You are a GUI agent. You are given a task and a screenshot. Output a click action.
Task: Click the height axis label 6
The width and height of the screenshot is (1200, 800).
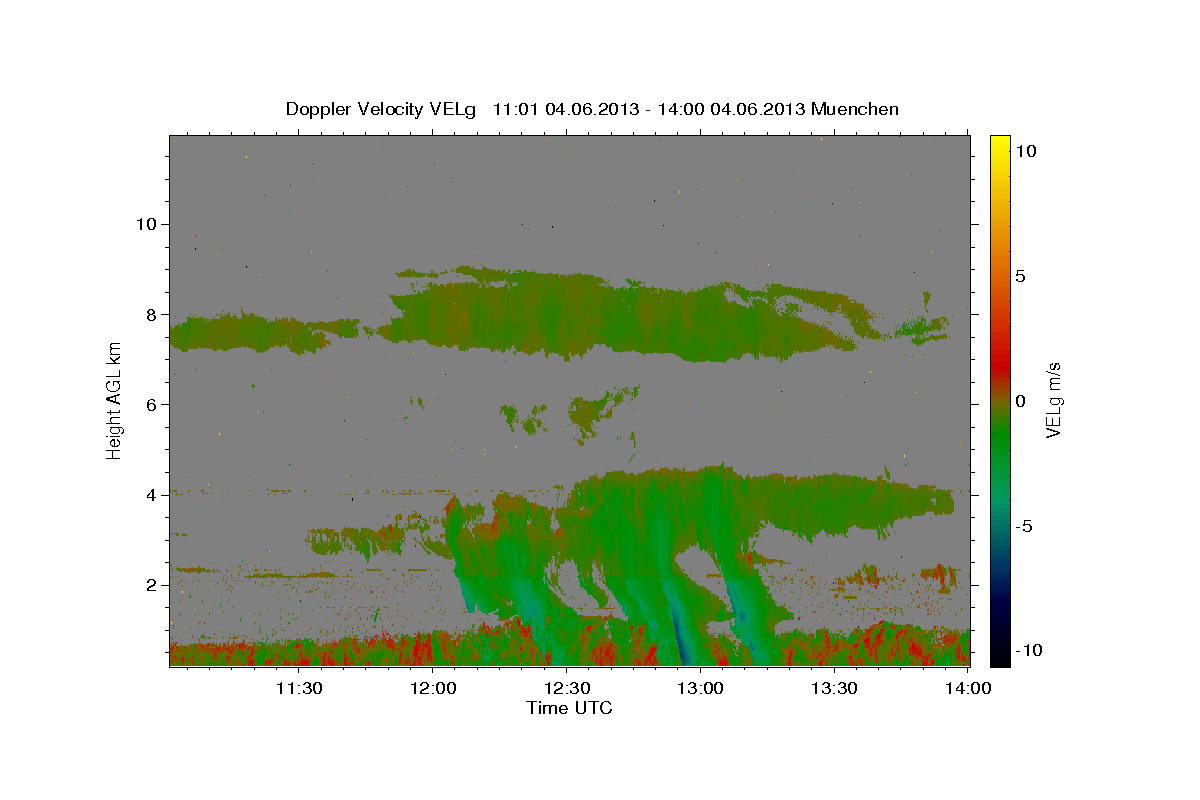[152, 404]
